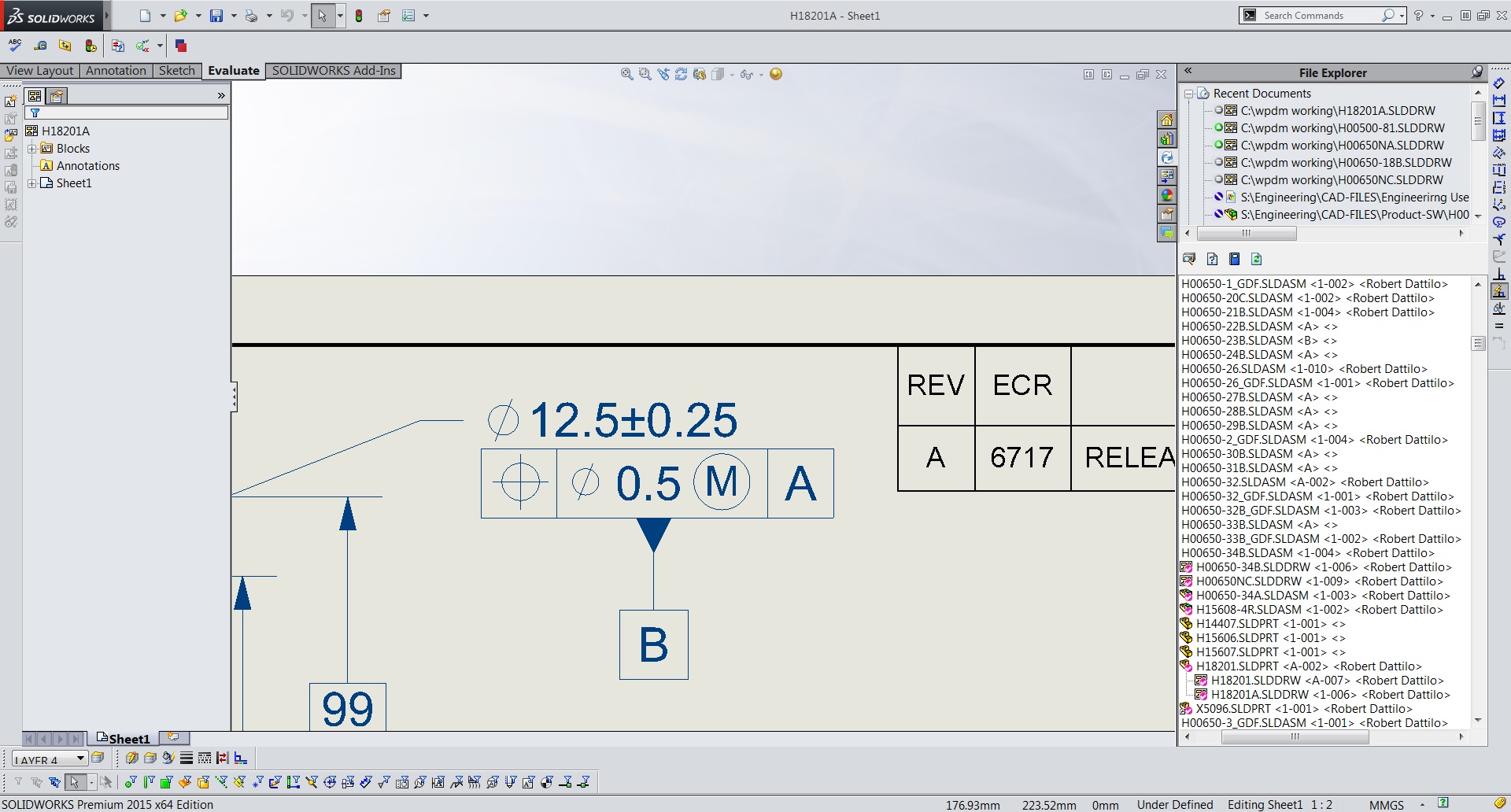The image size is (1511, 812).
Task: Switch to the Evaluate tab
Action: click(x=233, y=71)
